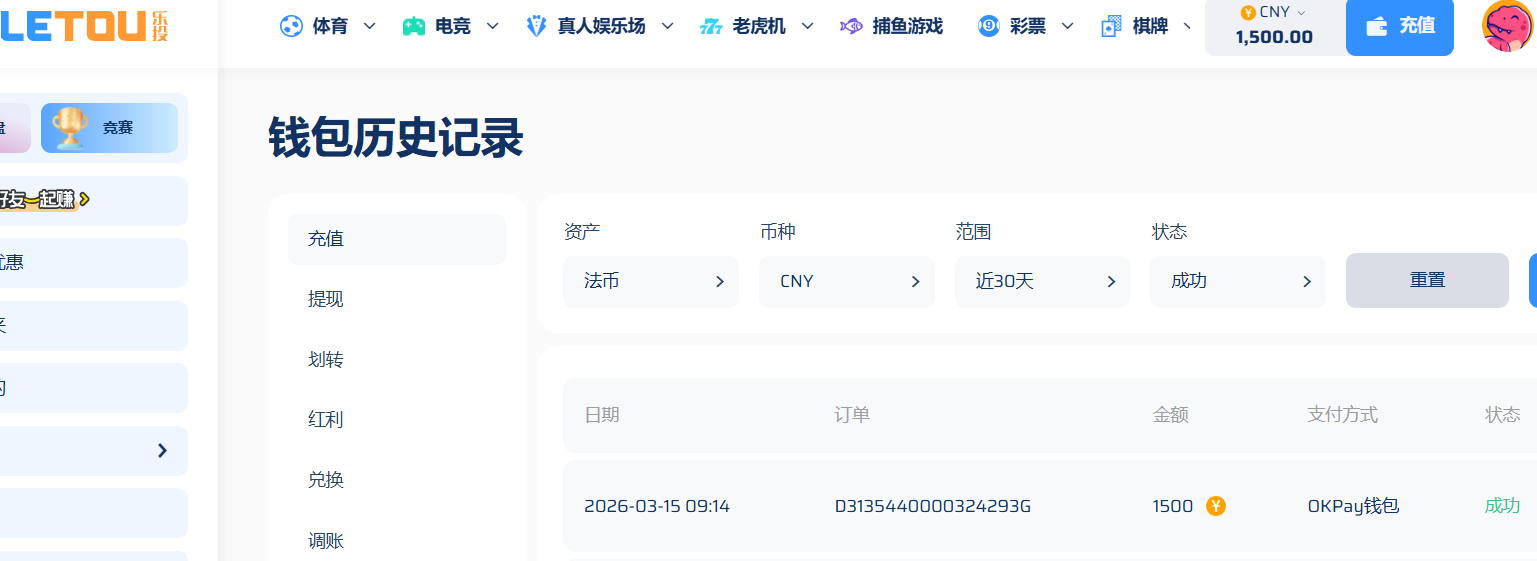Open the 资产 dropdown showing 法币
Image resolution: width=1537 pixels, height=561 pixels.
click(x=650, y=282)
